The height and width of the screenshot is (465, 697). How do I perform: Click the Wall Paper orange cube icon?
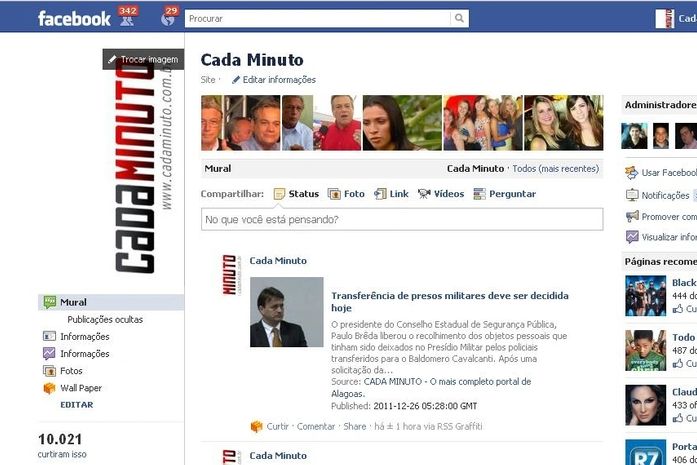tap(49, 388)
